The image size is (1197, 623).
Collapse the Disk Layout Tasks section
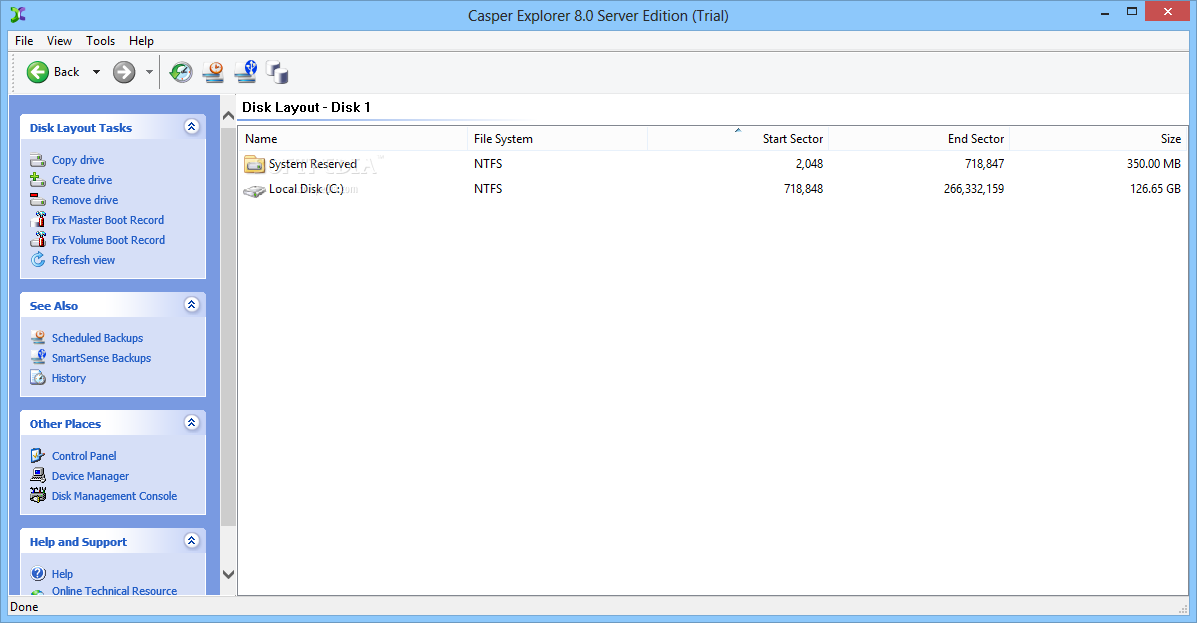192,127
